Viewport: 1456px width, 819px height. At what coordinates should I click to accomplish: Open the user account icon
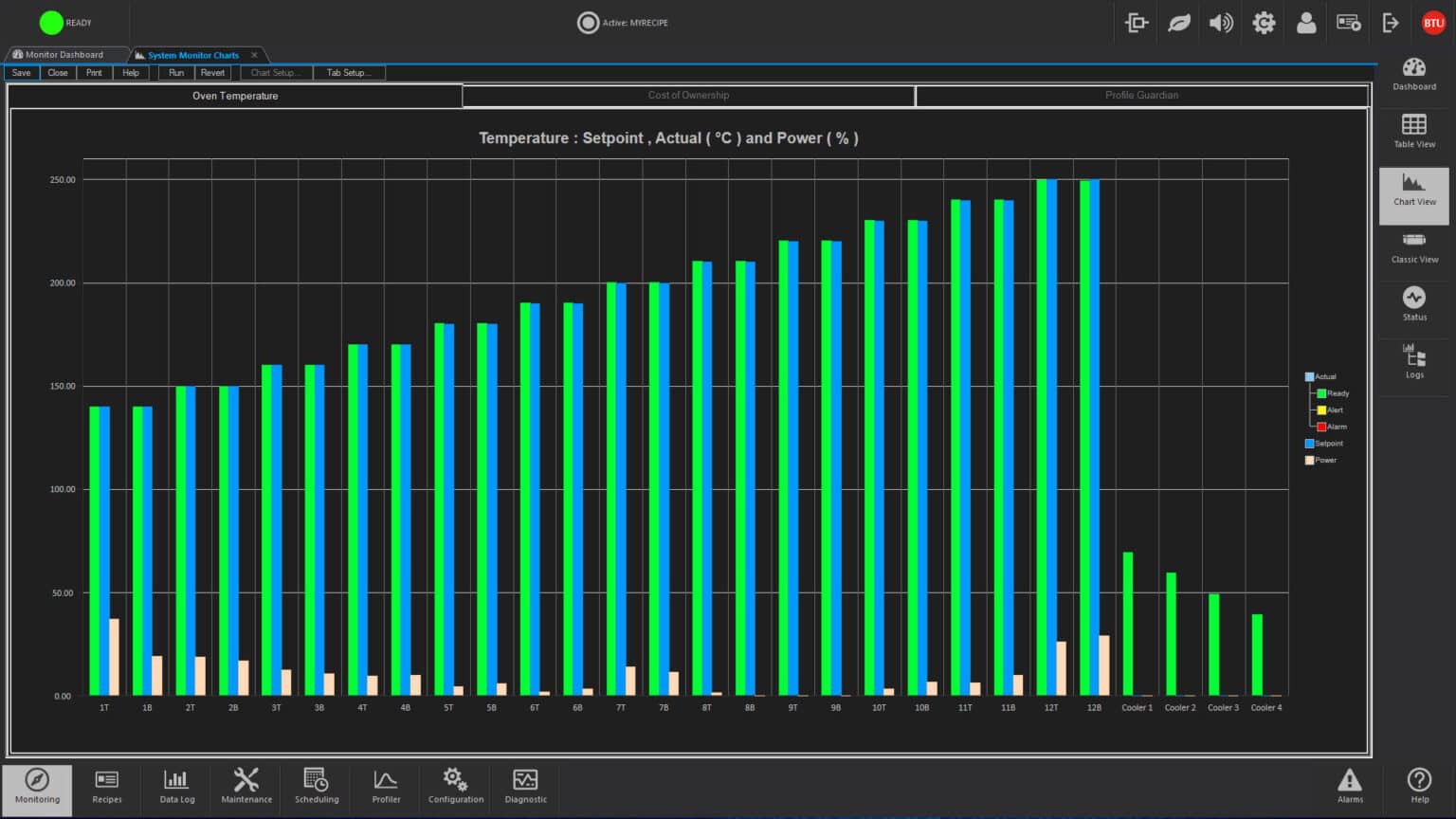click(1305, 23)
